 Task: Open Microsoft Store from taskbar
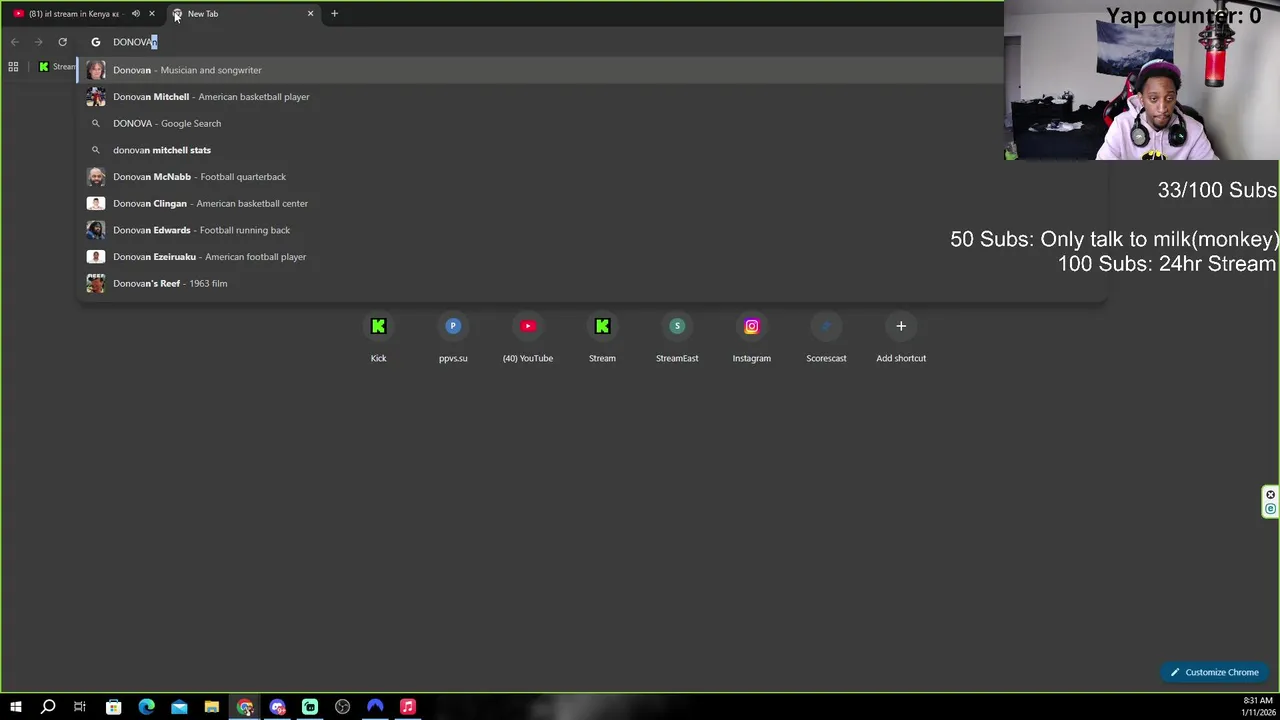(113, 707)
